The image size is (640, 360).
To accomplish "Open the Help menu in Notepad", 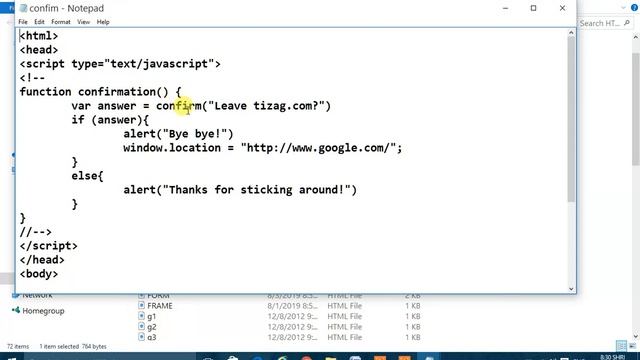I will pyautogui.click(x=103, y=22).
